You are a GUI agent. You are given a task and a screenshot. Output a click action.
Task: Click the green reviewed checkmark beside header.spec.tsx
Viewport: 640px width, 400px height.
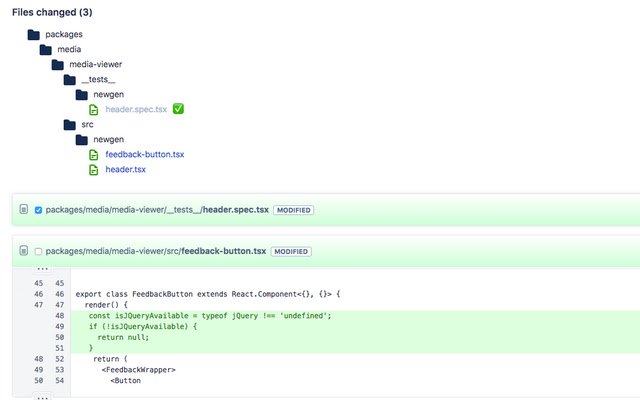coord(178,109)
